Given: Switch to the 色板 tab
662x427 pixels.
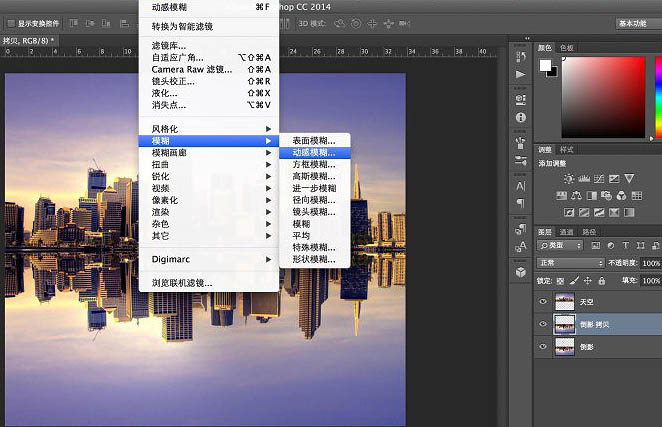Looking at the screenshot, I should (x=567, y=47).
